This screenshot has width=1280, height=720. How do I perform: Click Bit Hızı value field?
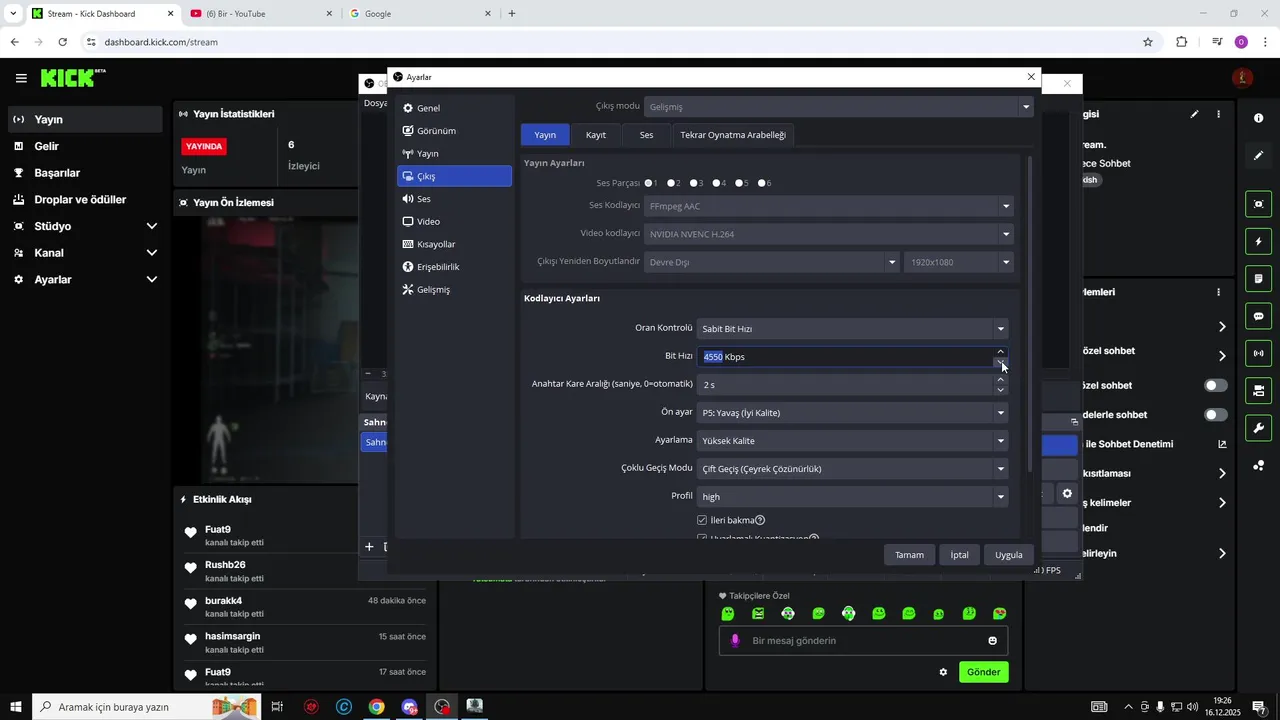(x=845, y=356)
